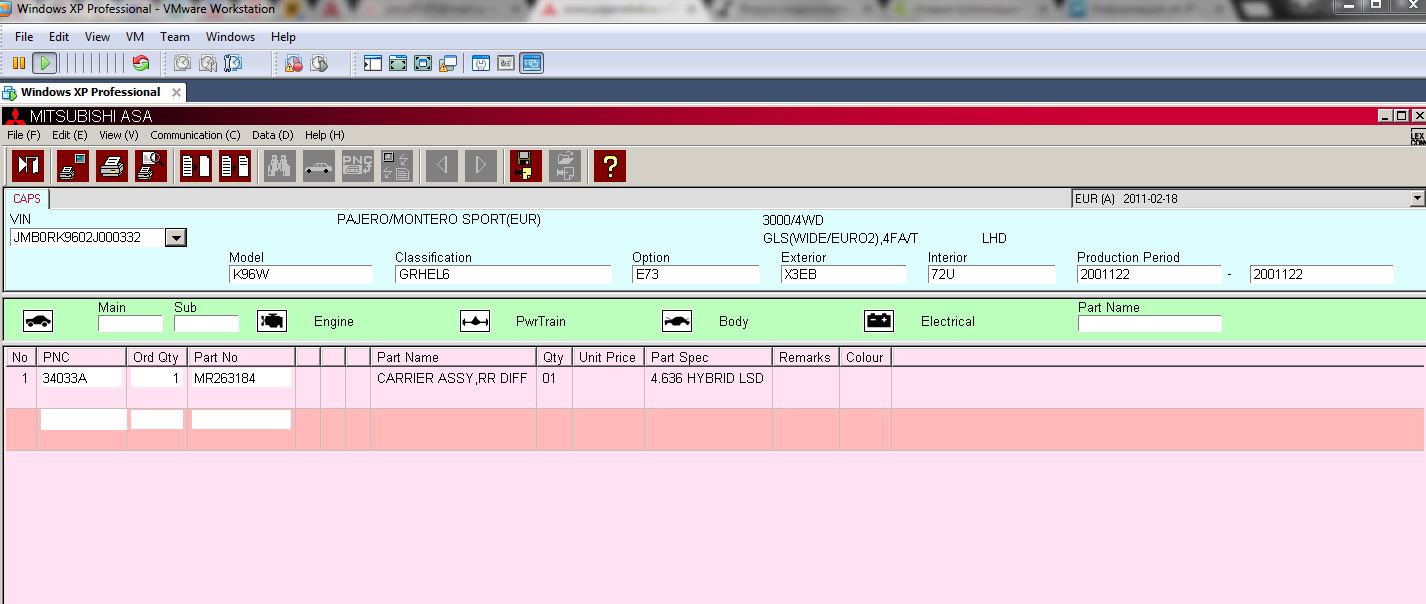Open the Communication (C) menu
1426x604 pixels.
pos(195,135)
